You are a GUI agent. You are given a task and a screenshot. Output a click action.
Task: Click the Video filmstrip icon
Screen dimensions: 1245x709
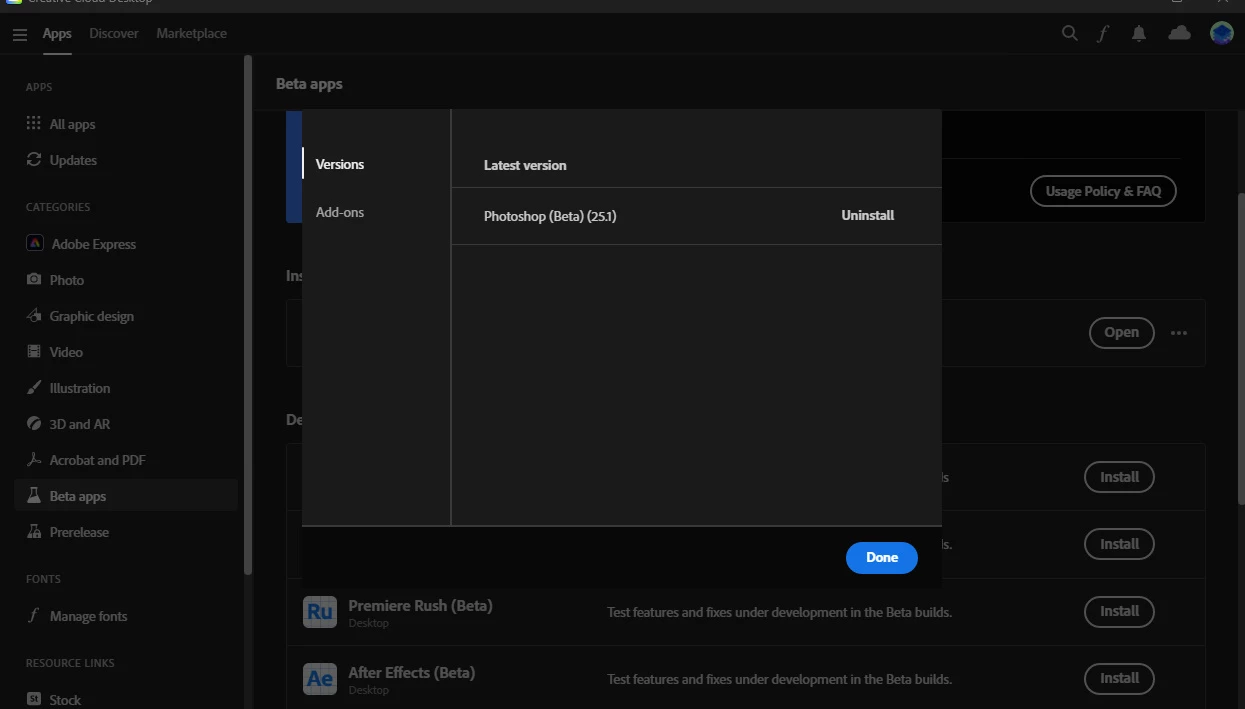pos(34,352)
